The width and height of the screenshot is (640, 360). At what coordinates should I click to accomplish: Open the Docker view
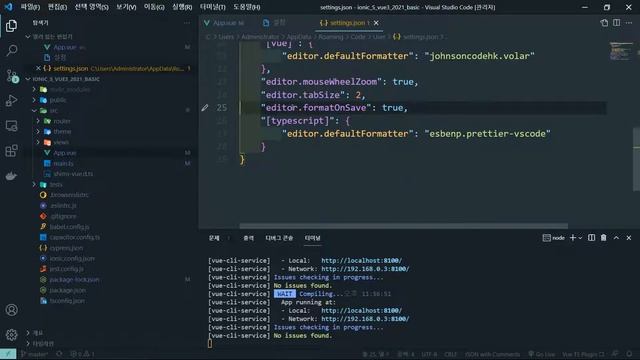pos(11,176)
